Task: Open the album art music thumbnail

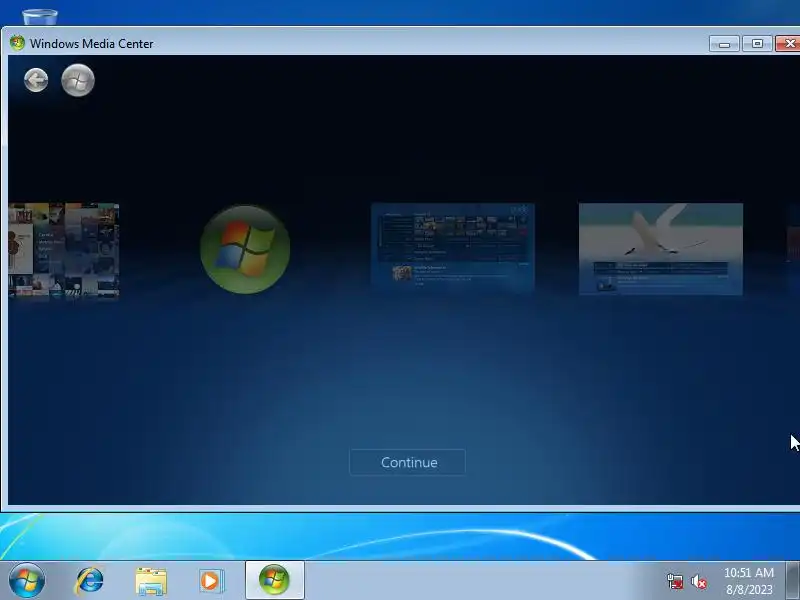Action: (64, 250)
